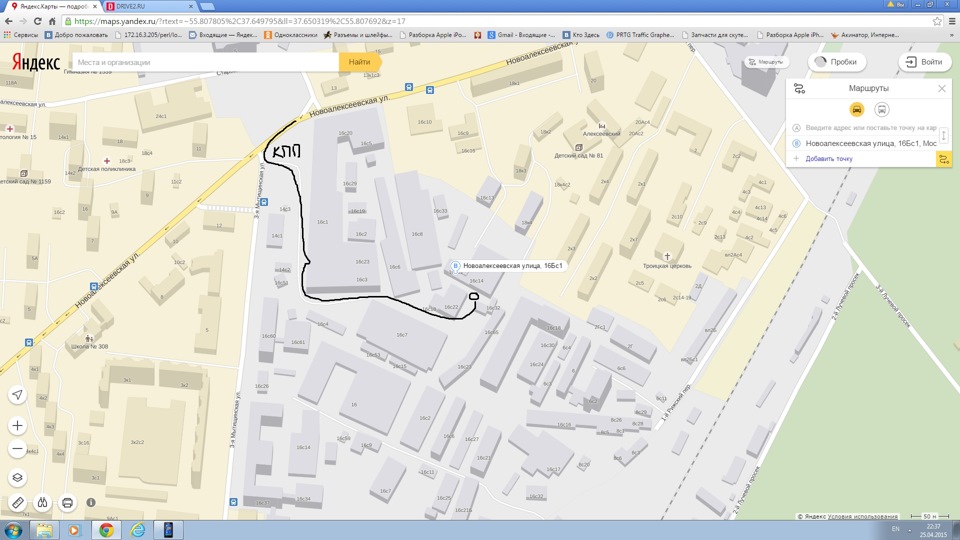Click the Chrome back arrow
This screenshot has width=960, height=540.
pyautogui.click(x=9, y=21)
